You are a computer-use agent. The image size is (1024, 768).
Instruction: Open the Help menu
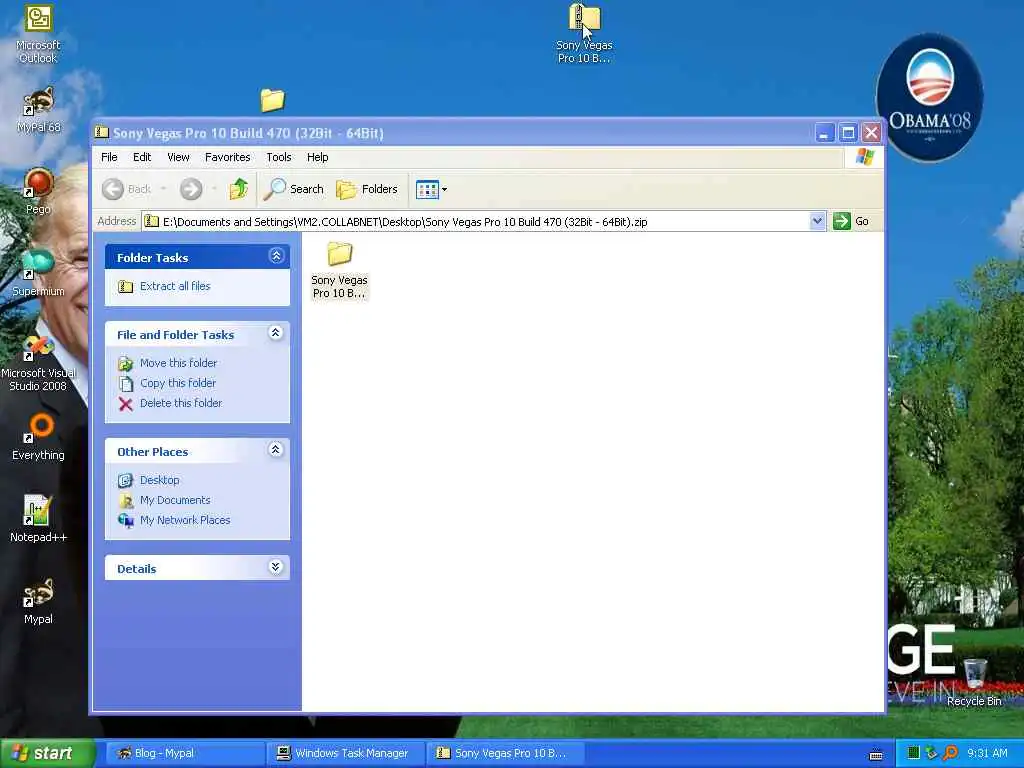coord(317,157)
